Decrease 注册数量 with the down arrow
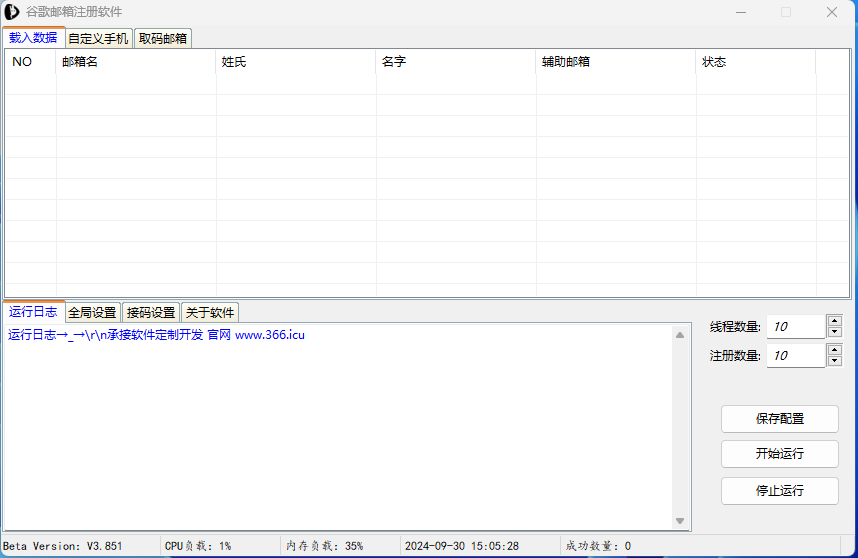The image size is (858, 558). pyautogui.click(x=835, y=361)
